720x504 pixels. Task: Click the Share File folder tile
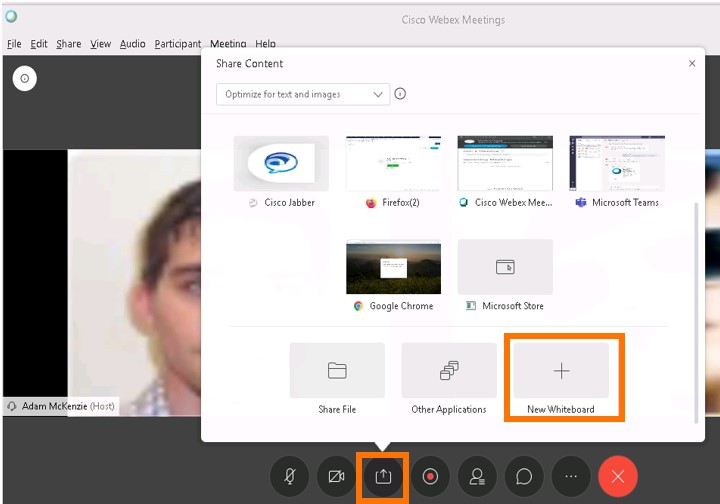(x=337, y=370)
